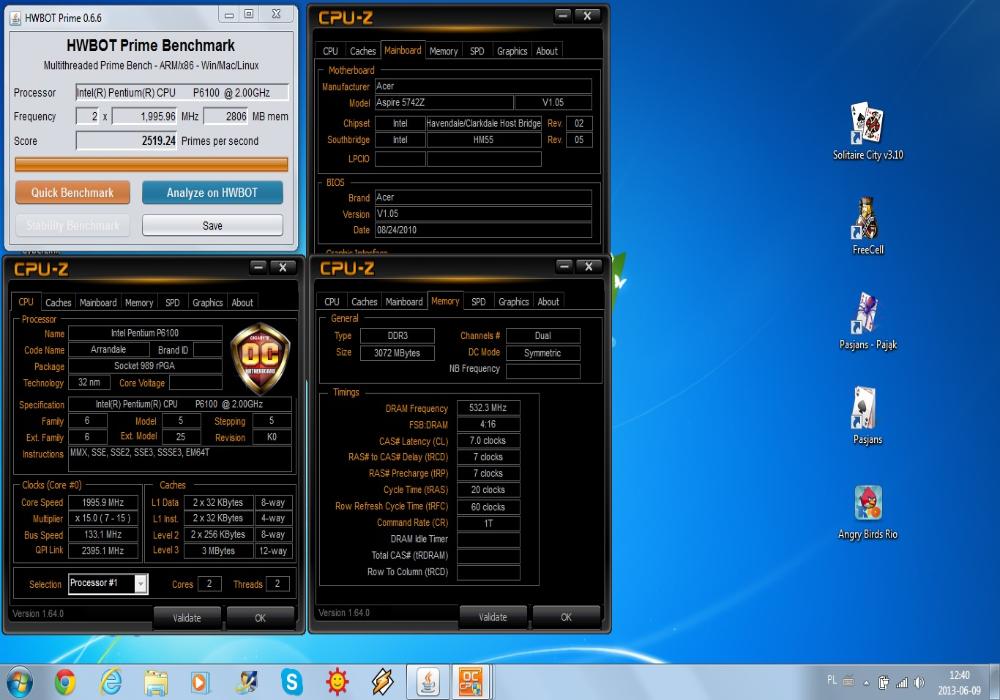Open Windows Explorer folder in taskbar
Image resolution: width=1000 pixels, height=700 pixels.
(156, 682)
